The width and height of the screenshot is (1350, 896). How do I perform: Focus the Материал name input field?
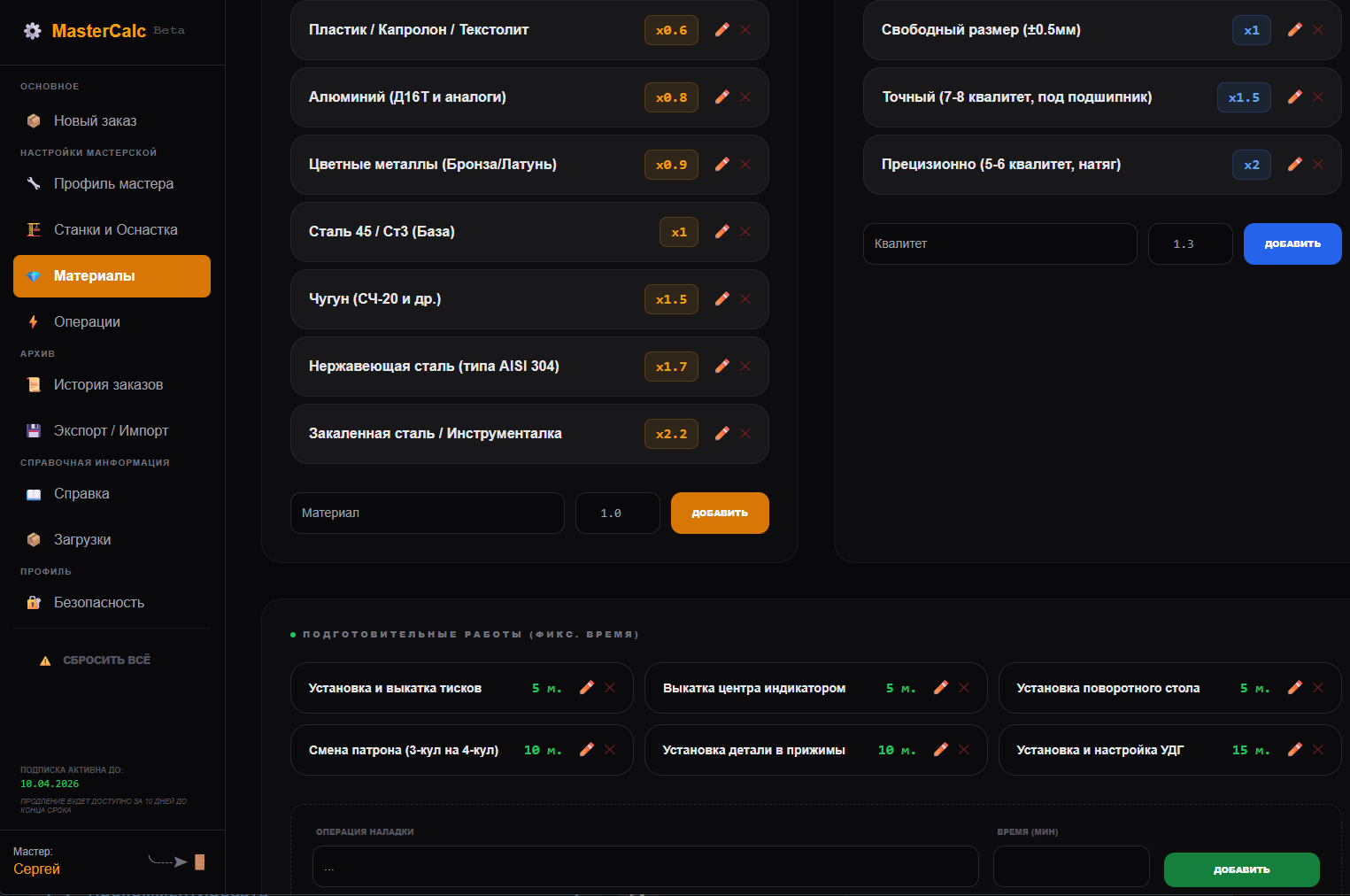427,514
